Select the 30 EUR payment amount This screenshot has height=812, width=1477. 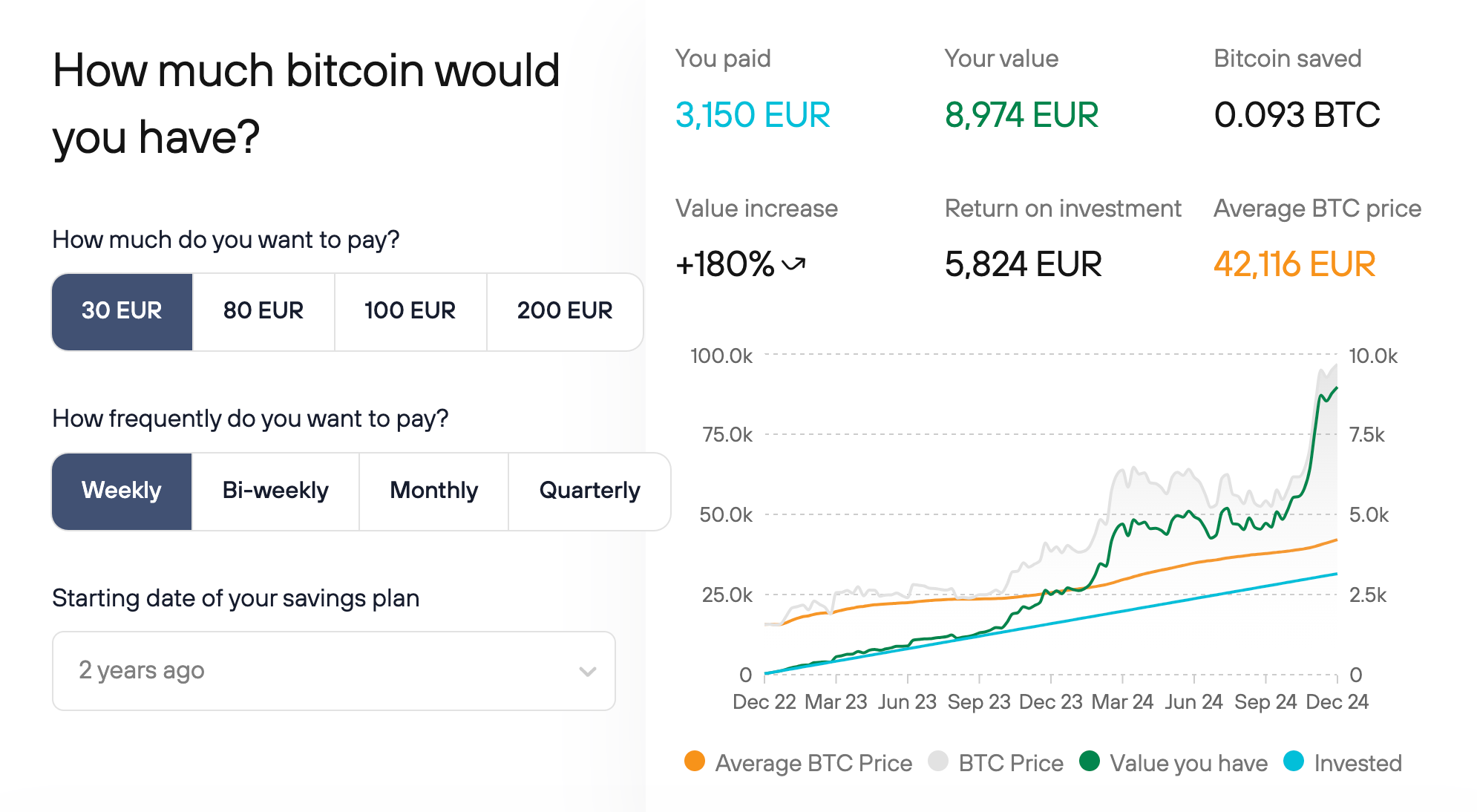[x=122, y=311]
